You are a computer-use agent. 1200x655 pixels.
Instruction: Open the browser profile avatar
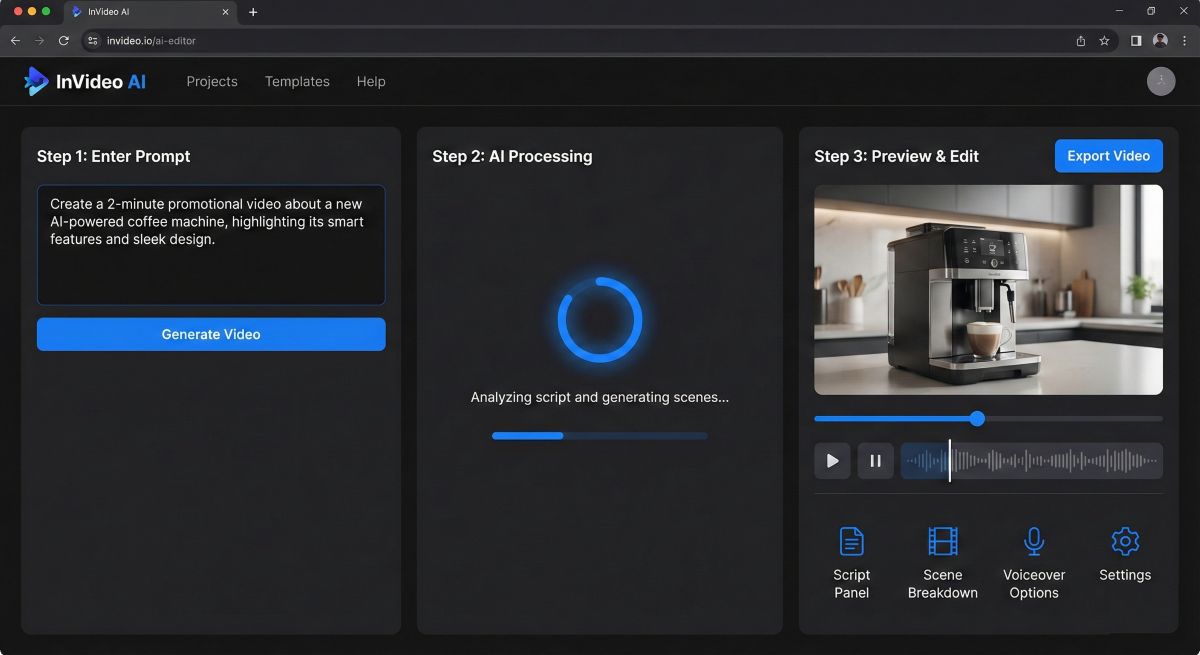coord(1161,41)
